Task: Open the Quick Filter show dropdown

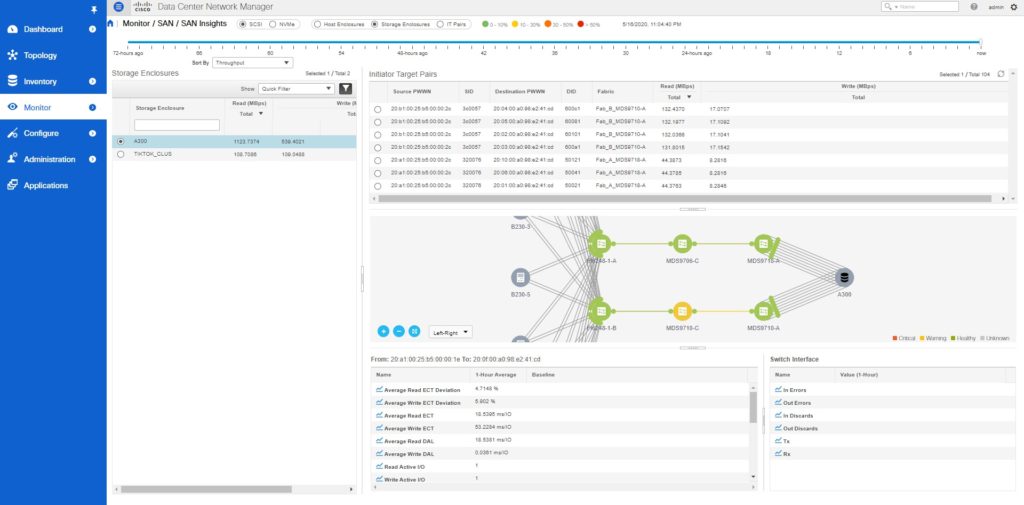Action: coord(296,89)
